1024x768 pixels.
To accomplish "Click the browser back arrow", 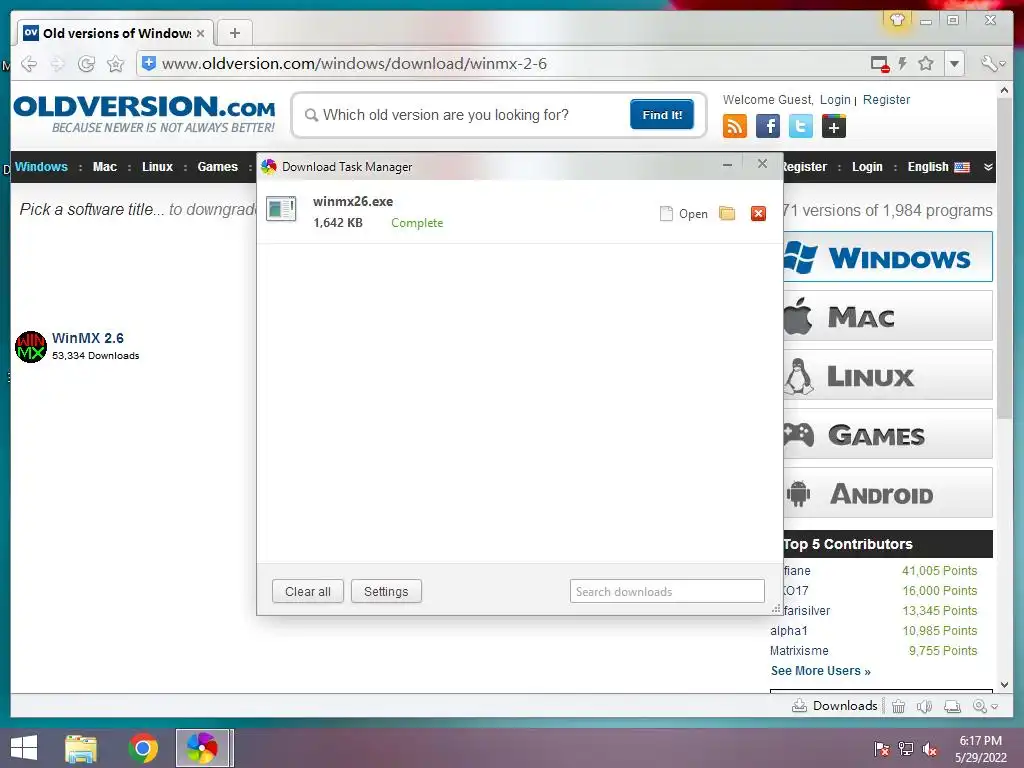I will point(29,63).
